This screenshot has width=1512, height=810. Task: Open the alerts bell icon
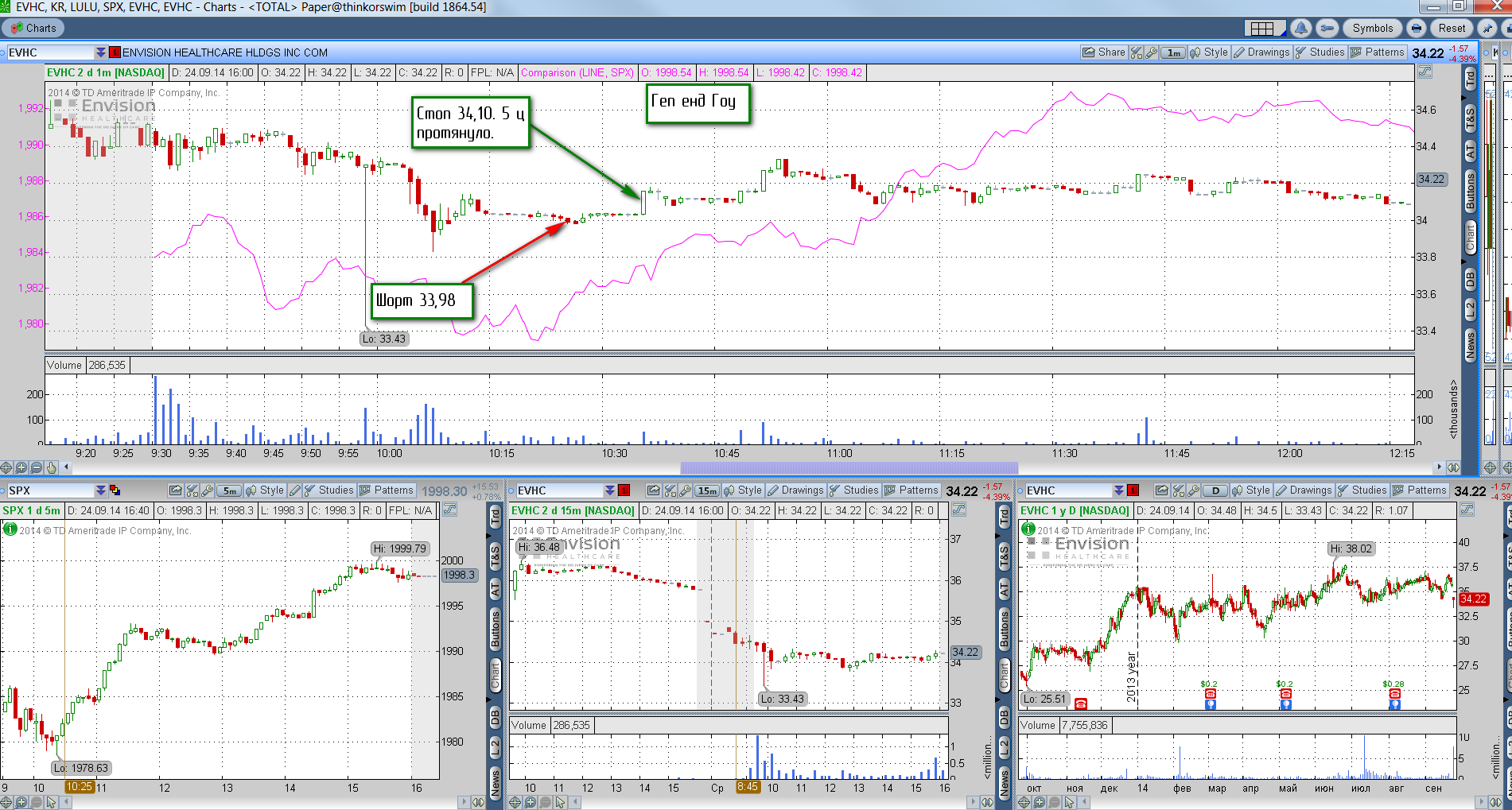(x=1300, y=28)
